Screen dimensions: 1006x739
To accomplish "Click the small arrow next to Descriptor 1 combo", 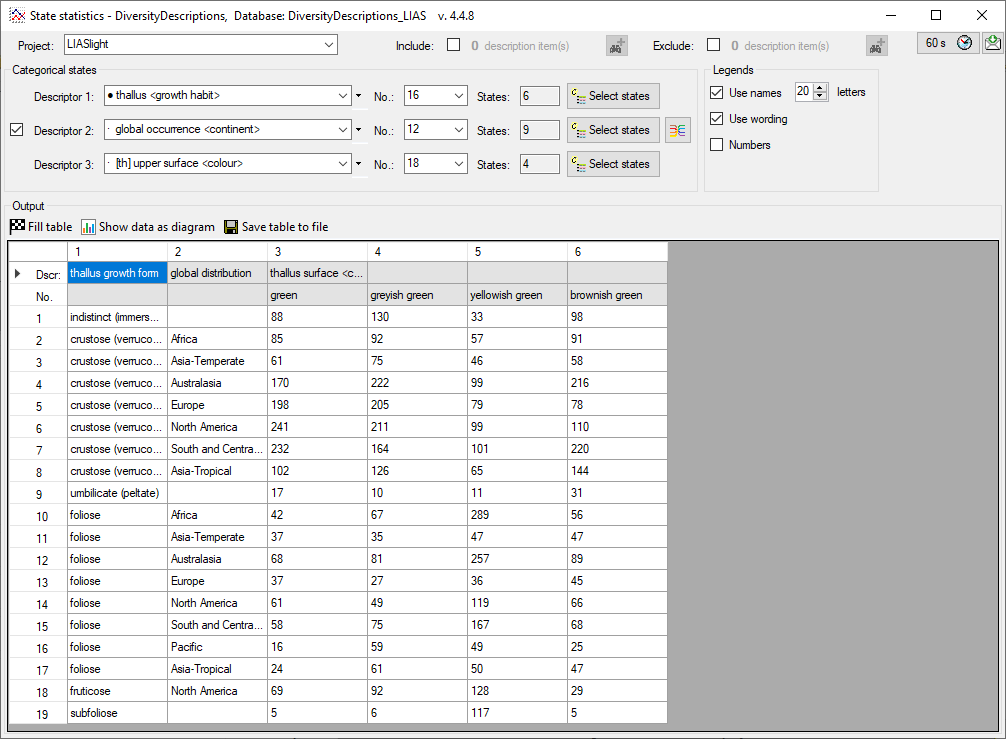I will 359,96.
